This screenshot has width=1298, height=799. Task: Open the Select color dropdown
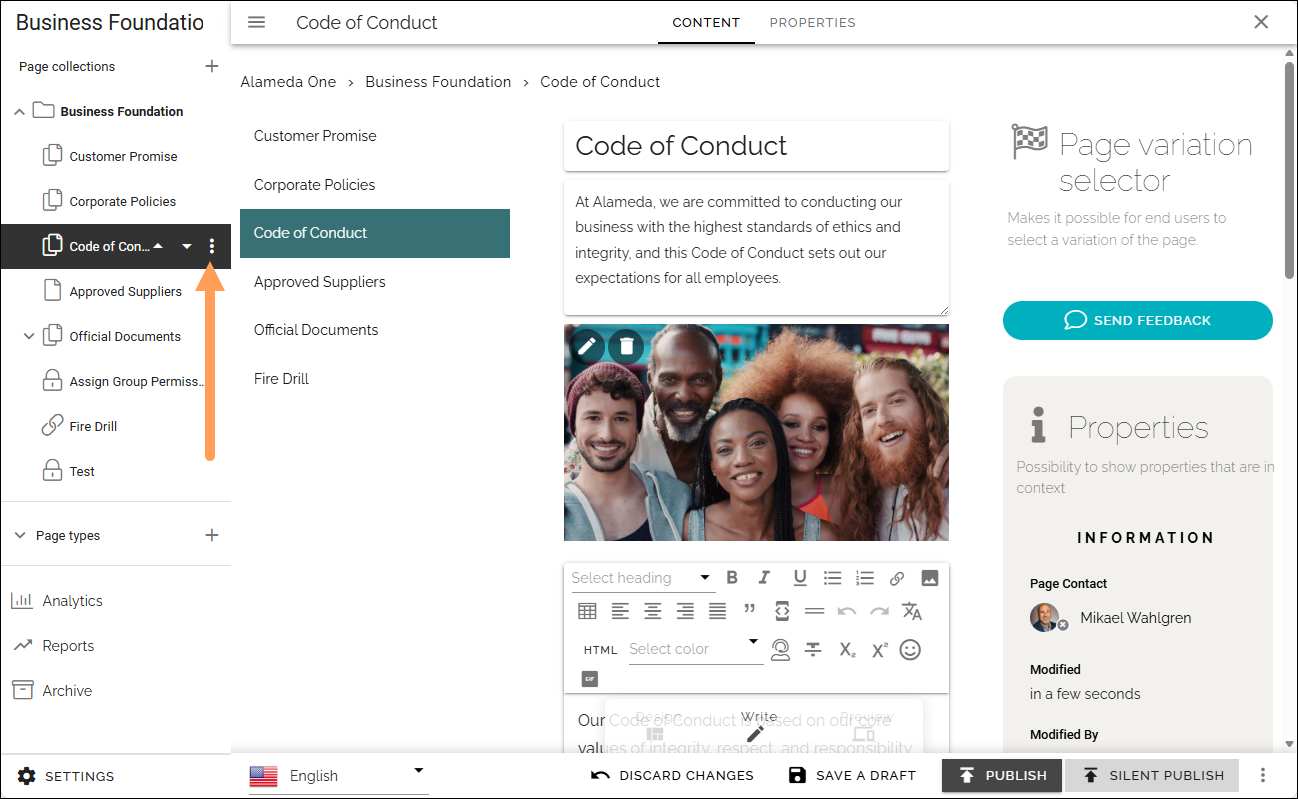coord(695,649)
